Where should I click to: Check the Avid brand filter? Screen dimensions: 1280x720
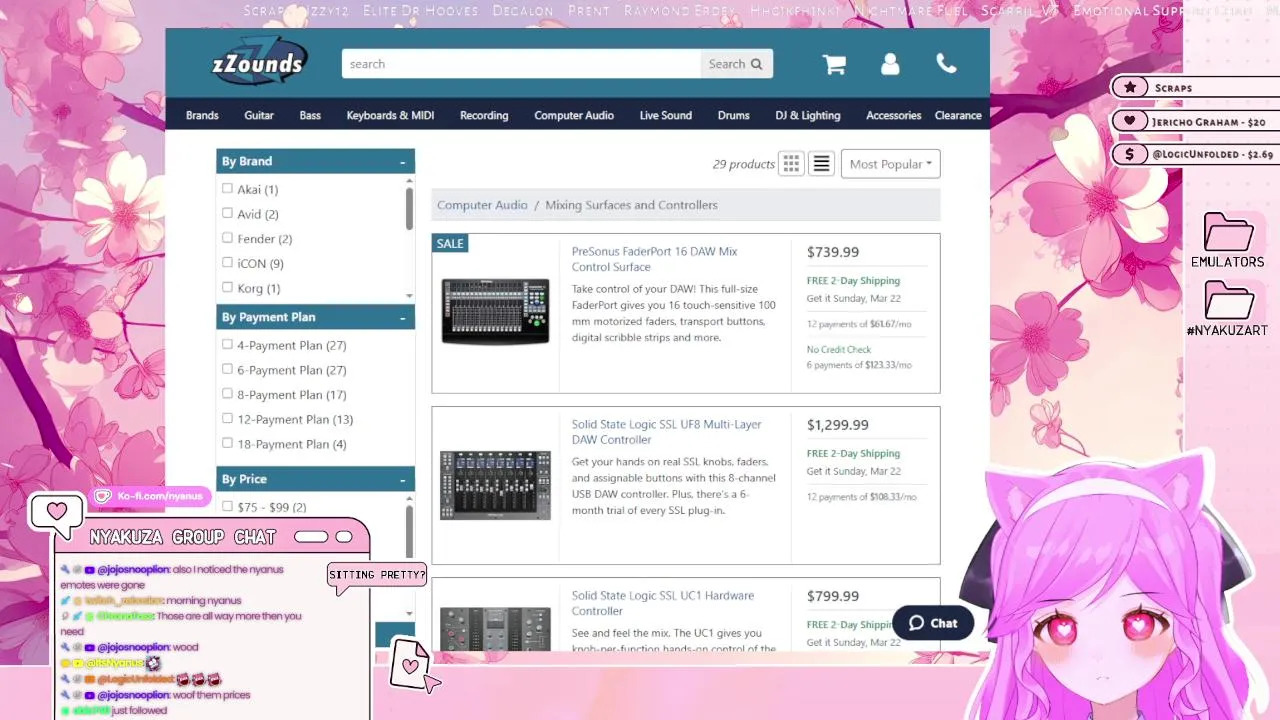(227, 213)
